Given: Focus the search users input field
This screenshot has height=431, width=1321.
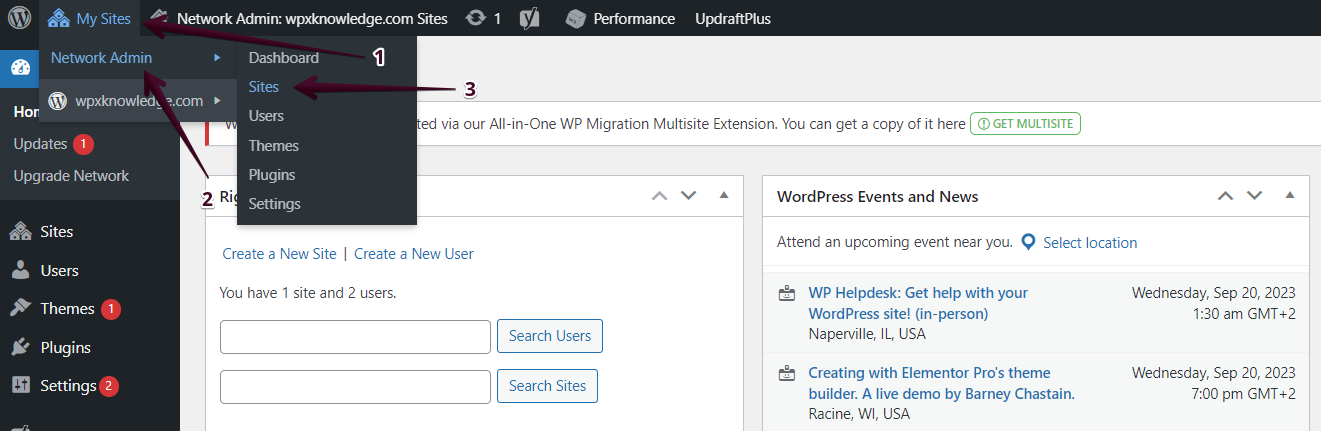Looking at the screenshot, I should 355,337.
